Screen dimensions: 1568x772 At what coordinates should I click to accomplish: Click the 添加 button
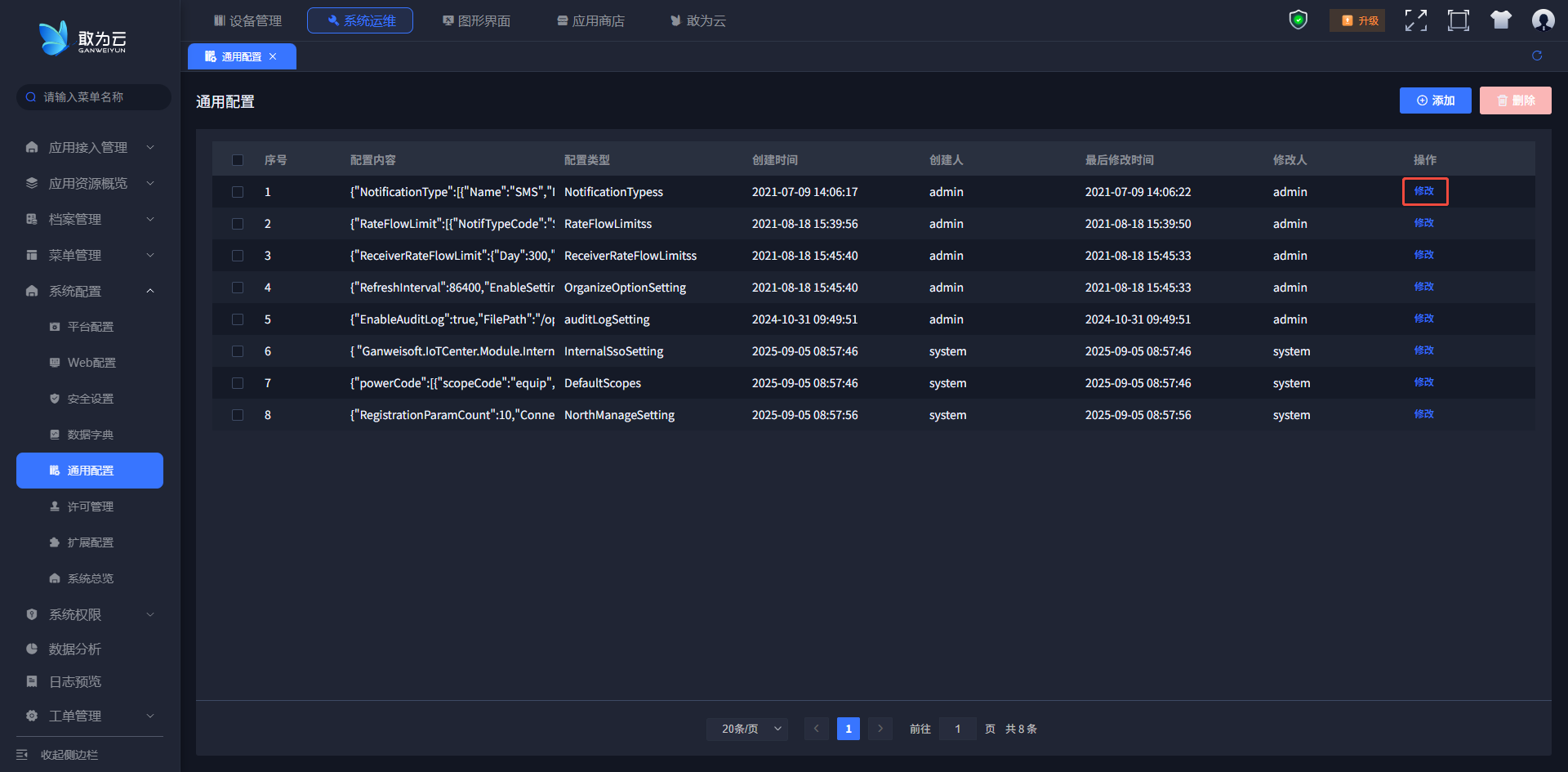pos(1435,100)
